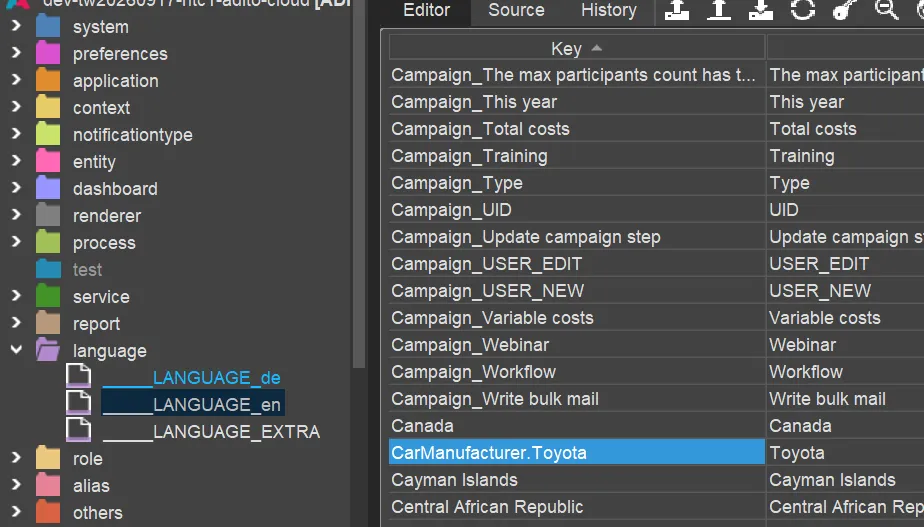Select the Campaign_Type key
The width and height of the screenshot is (924, 527).
576,183
